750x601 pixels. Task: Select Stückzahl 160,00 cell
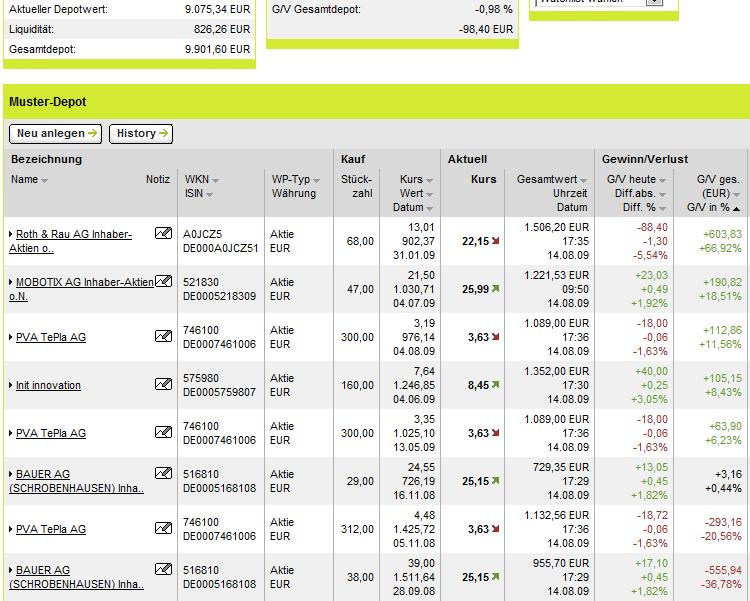coord(357,385)
